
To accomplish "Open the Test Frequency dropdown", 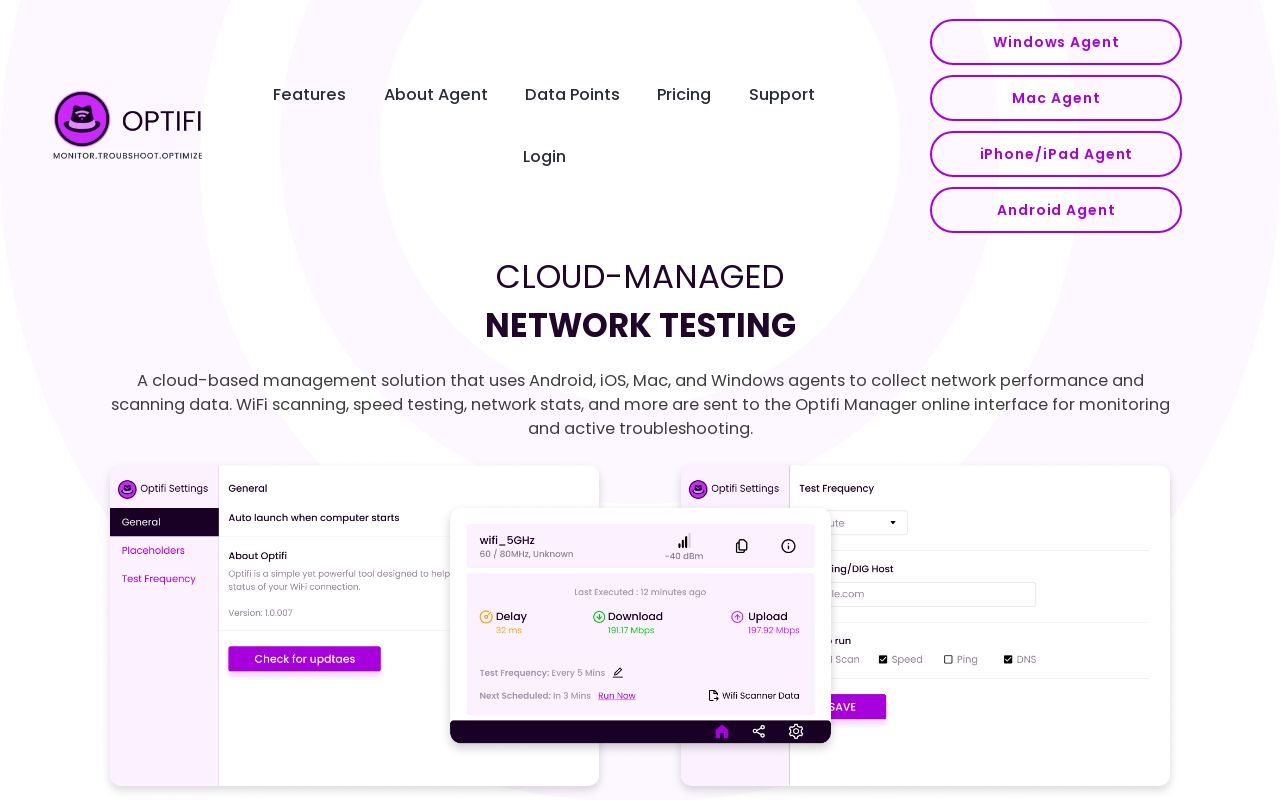I will tap(868, 523).
